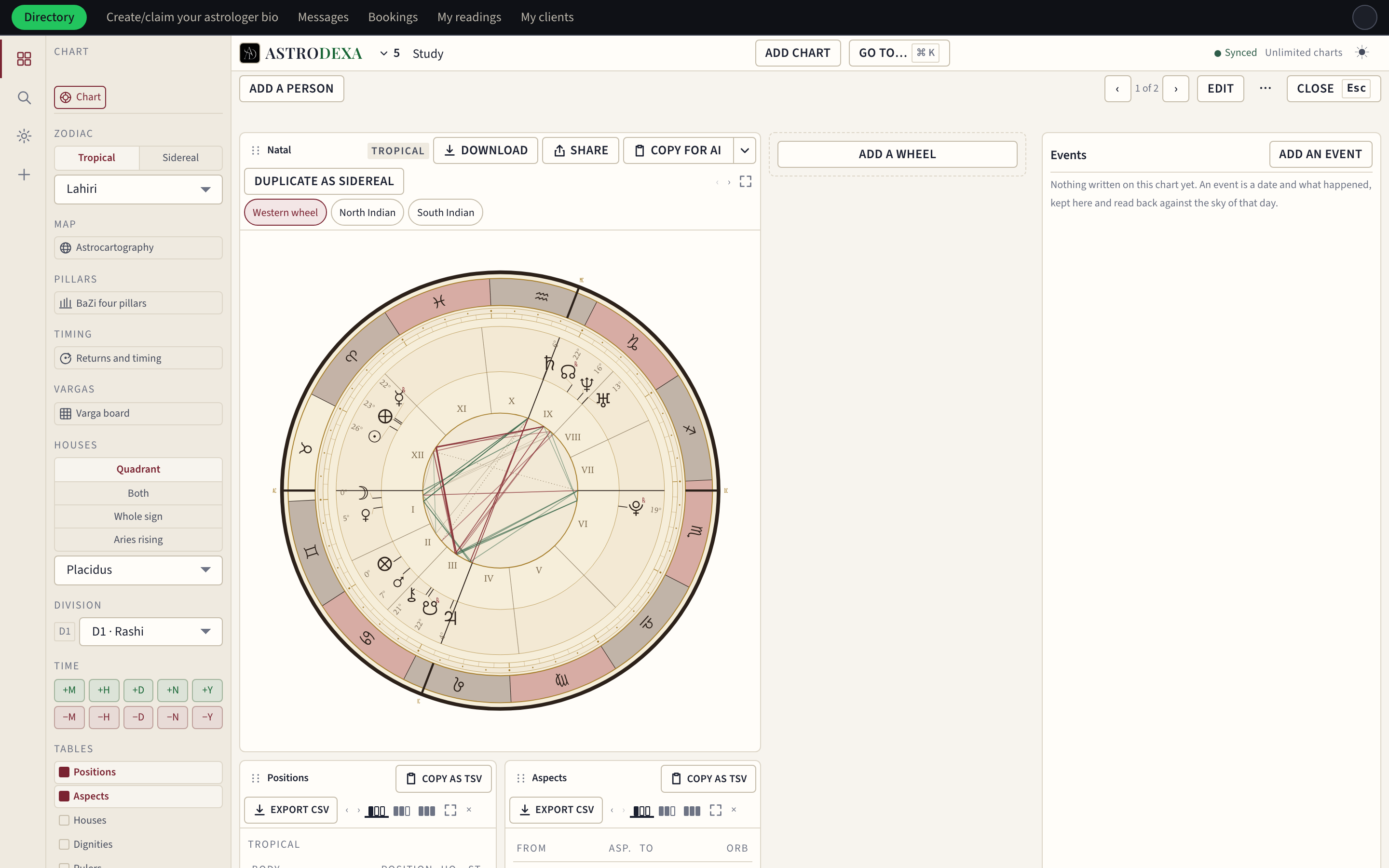
Task: Click ADD CHART button
Action: pyautogui.click(x=798, y=53)
